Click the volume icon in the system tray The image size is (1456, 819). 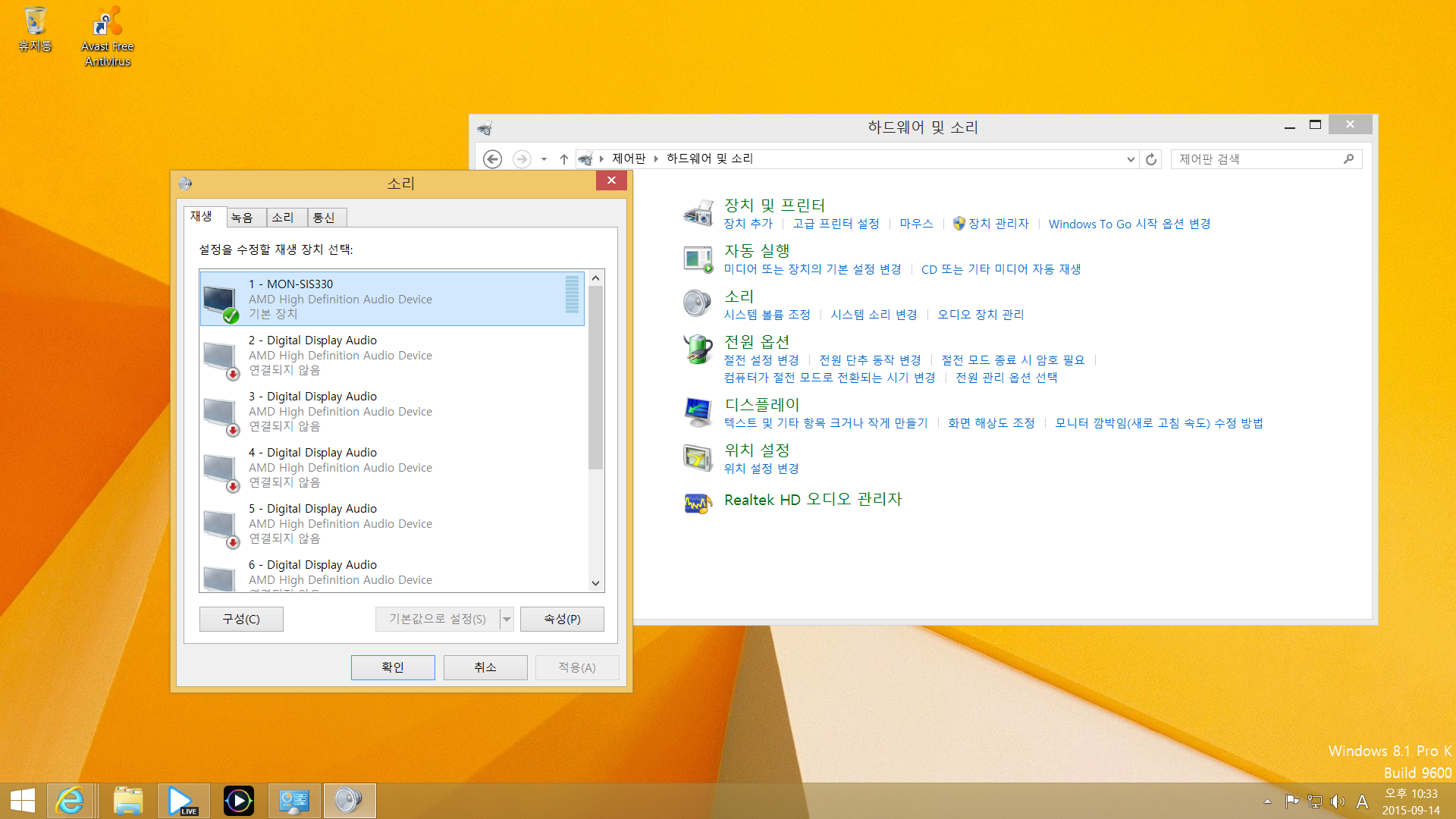pyautogui.click(x=1336, y=802)
